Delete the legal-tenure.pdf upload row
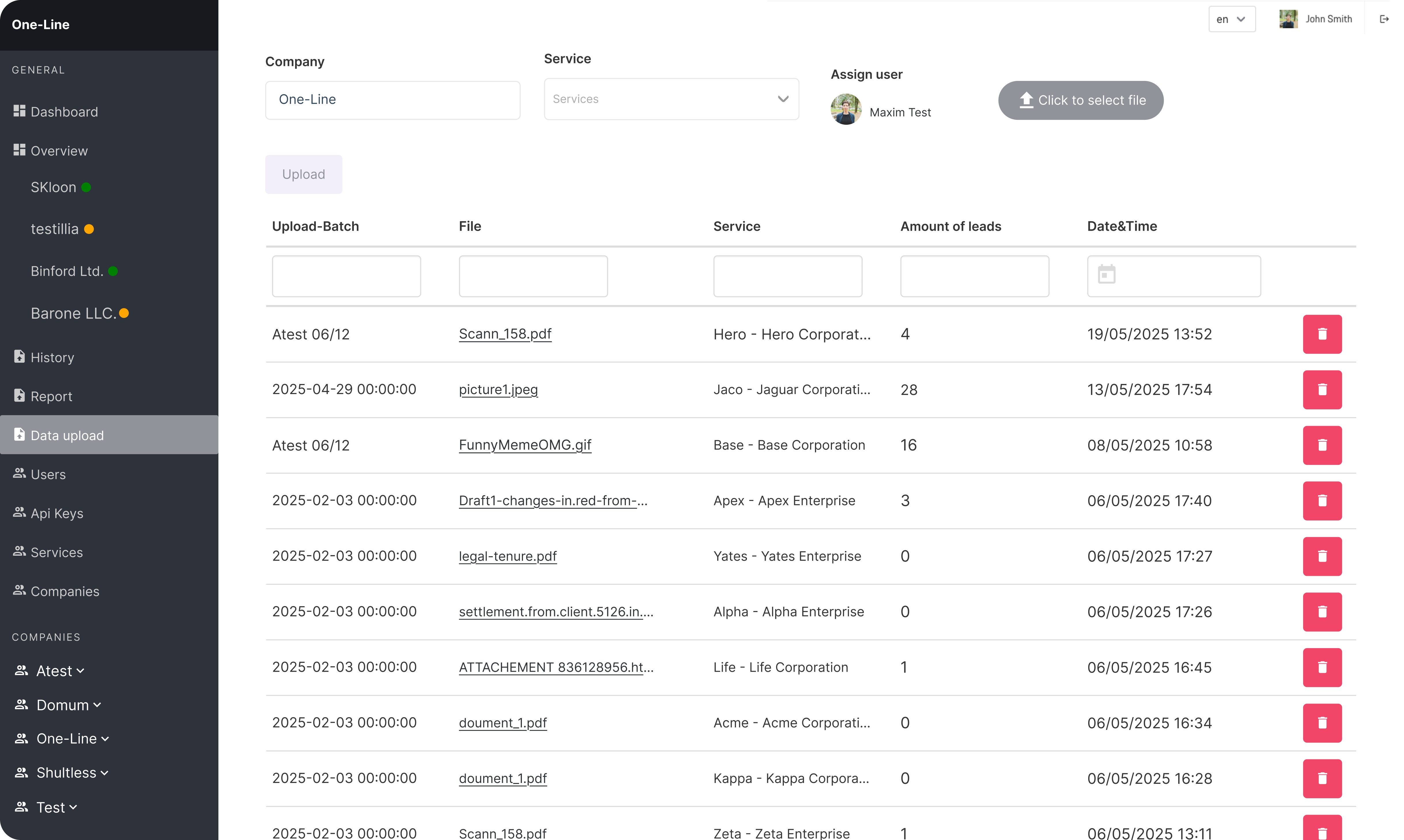 coord(1322,556)
